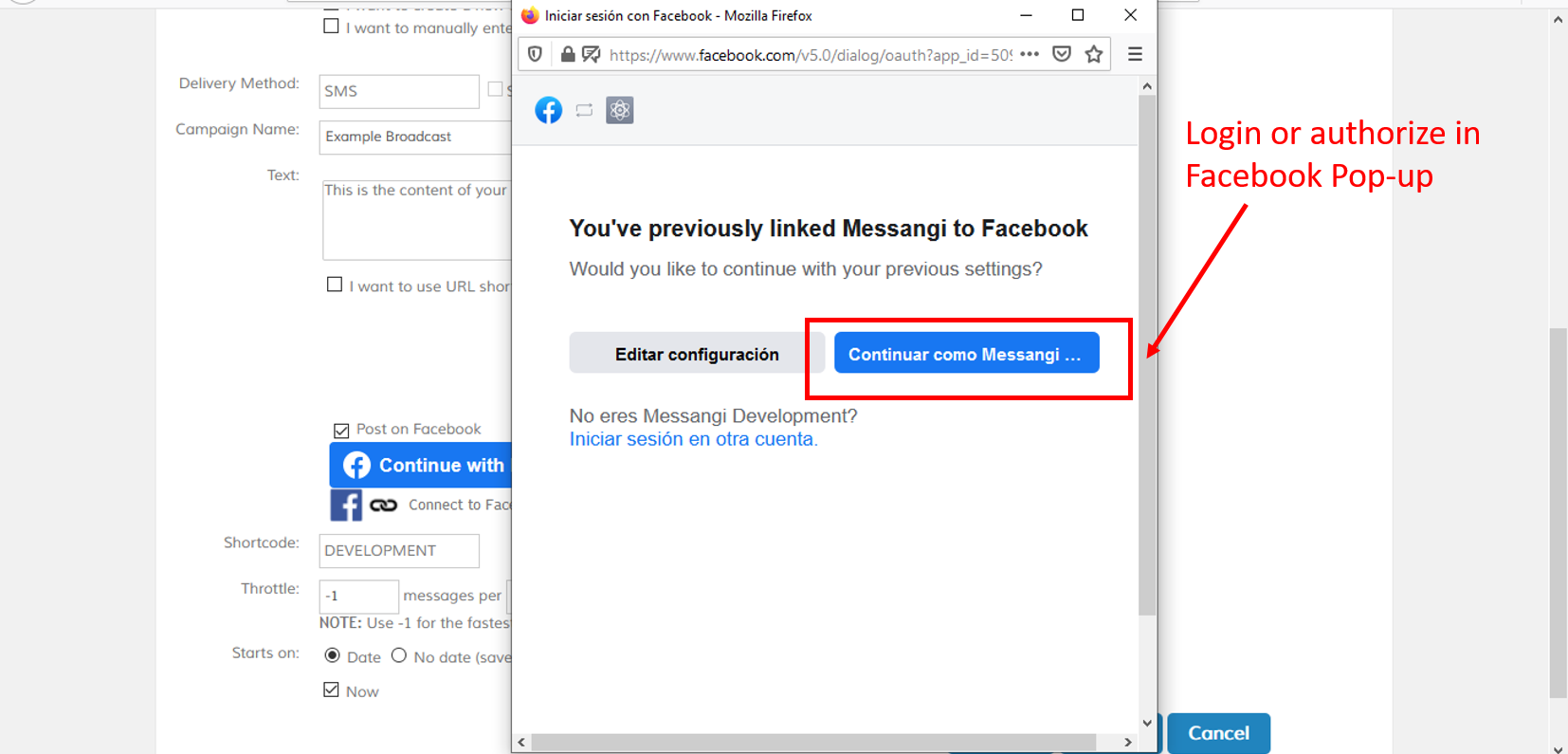
Task: Click Continuar como Messangi button
Action: 966,353
